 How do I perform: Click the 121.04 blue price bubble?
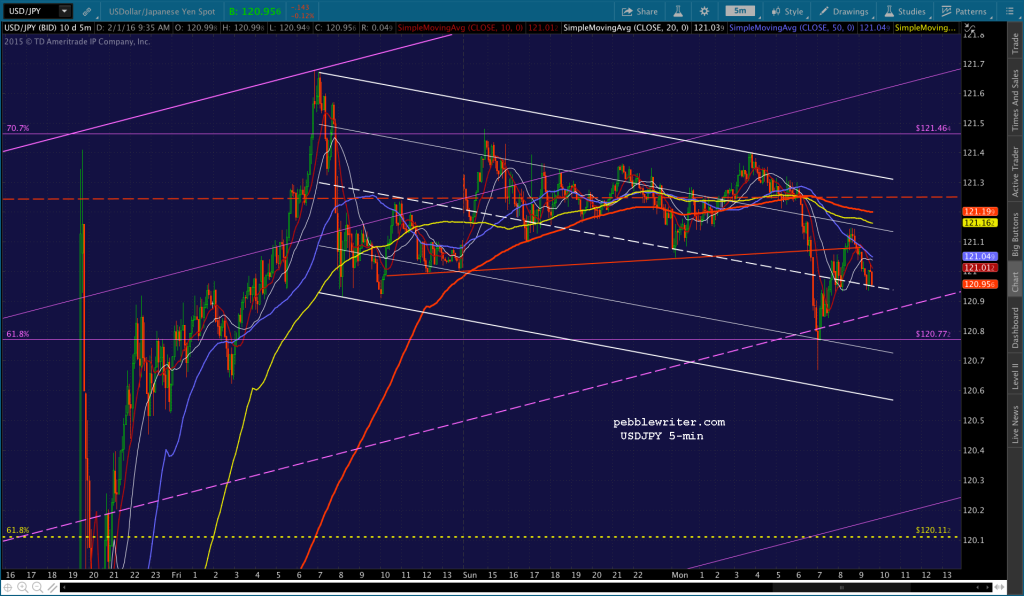click(x=980, y=257)
